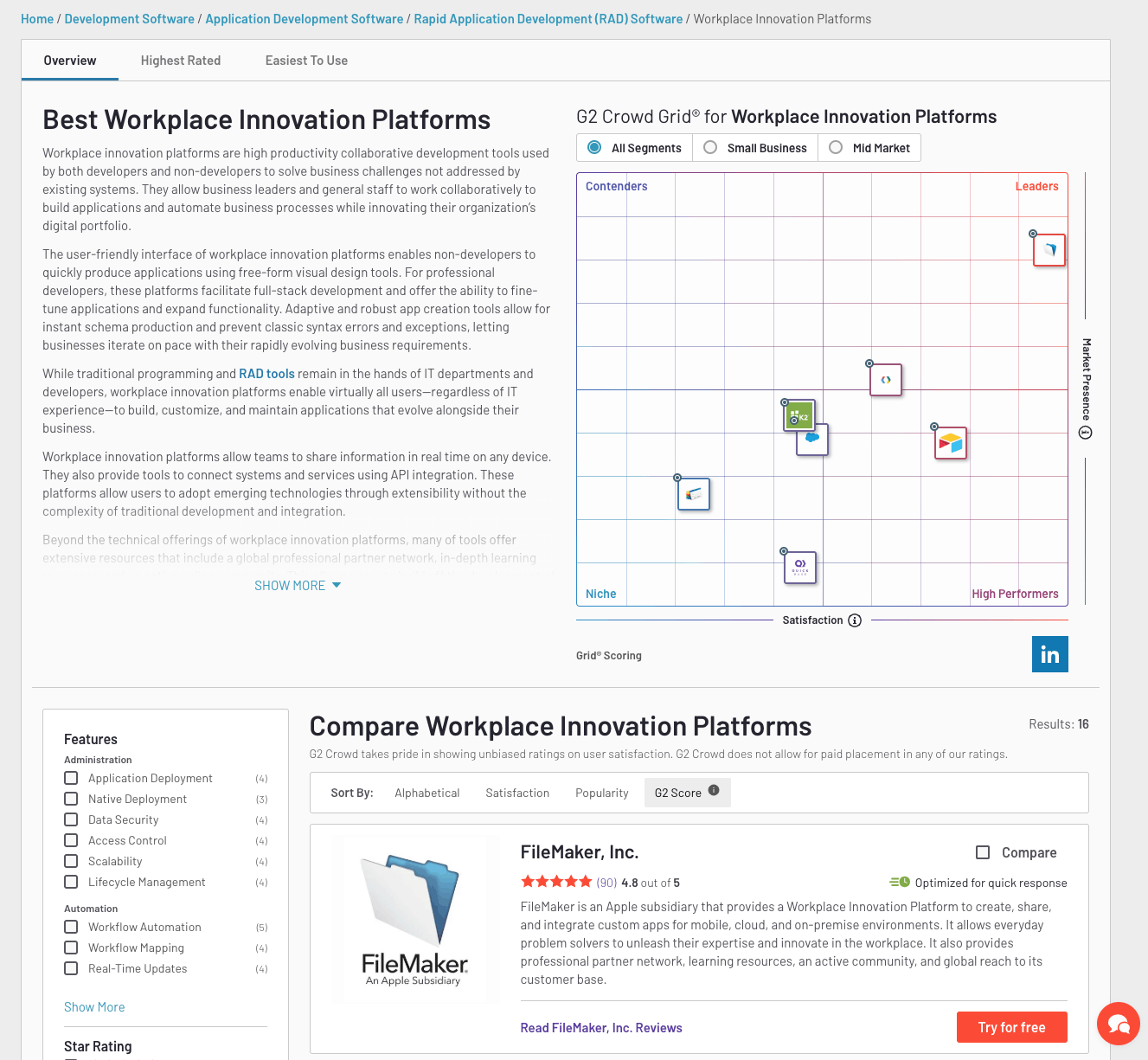Select the Mid Market radio button
The width and height of the screenshot is (1148, 1060).
pos(836,147)
